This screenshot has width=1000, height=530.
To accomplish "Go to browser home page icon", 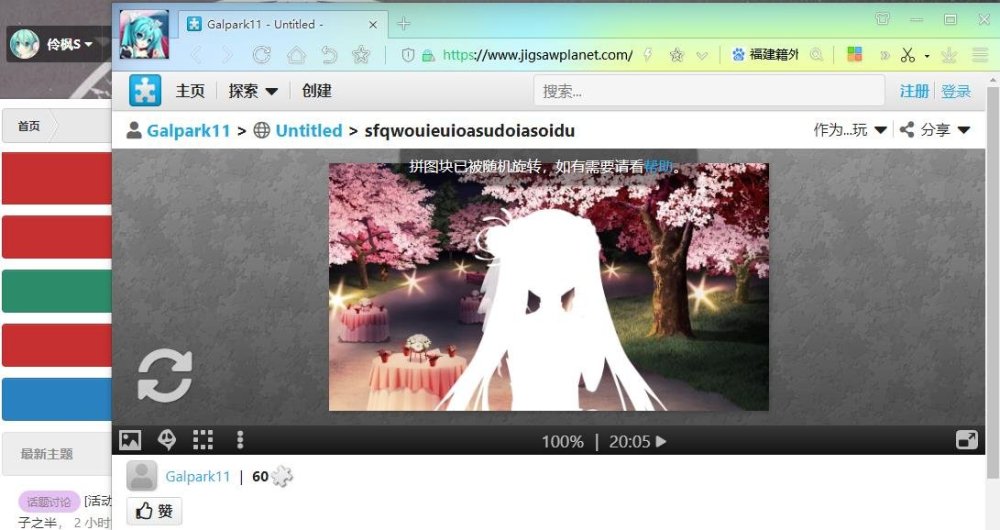I will click(x=296, y=55).
